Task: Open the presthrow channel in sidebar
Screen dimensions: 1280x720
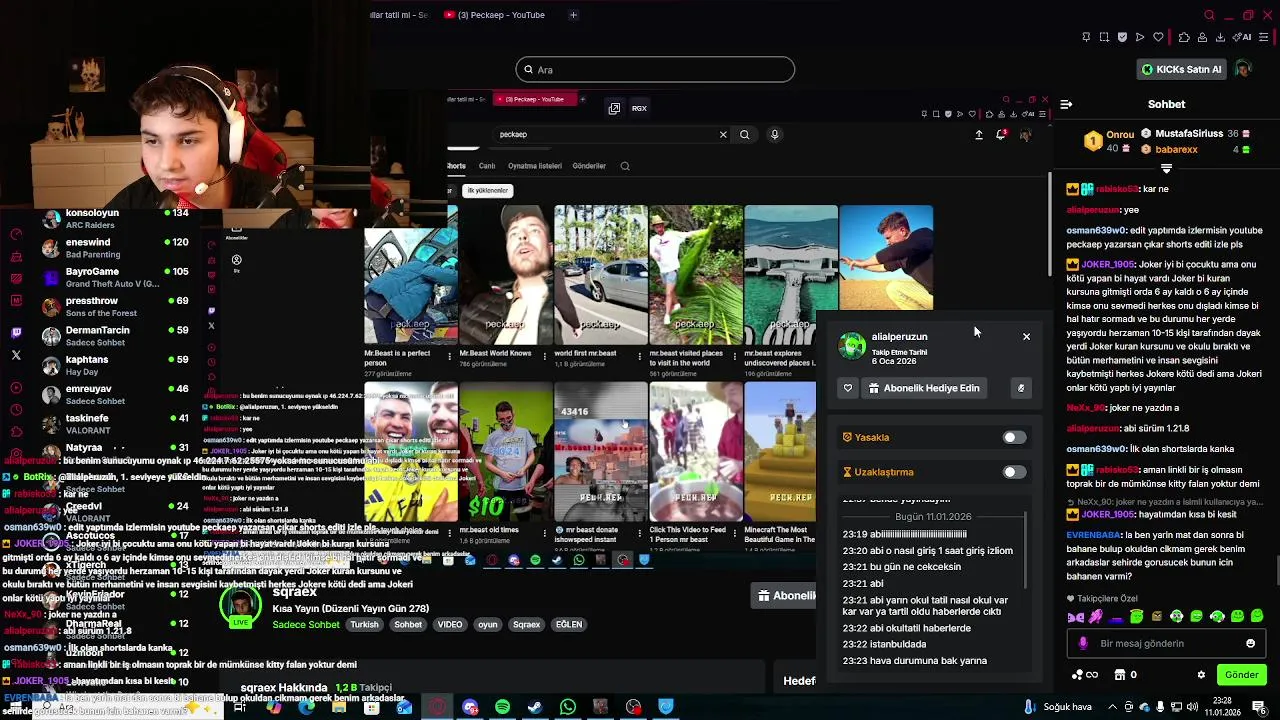Action: point(115,306)
